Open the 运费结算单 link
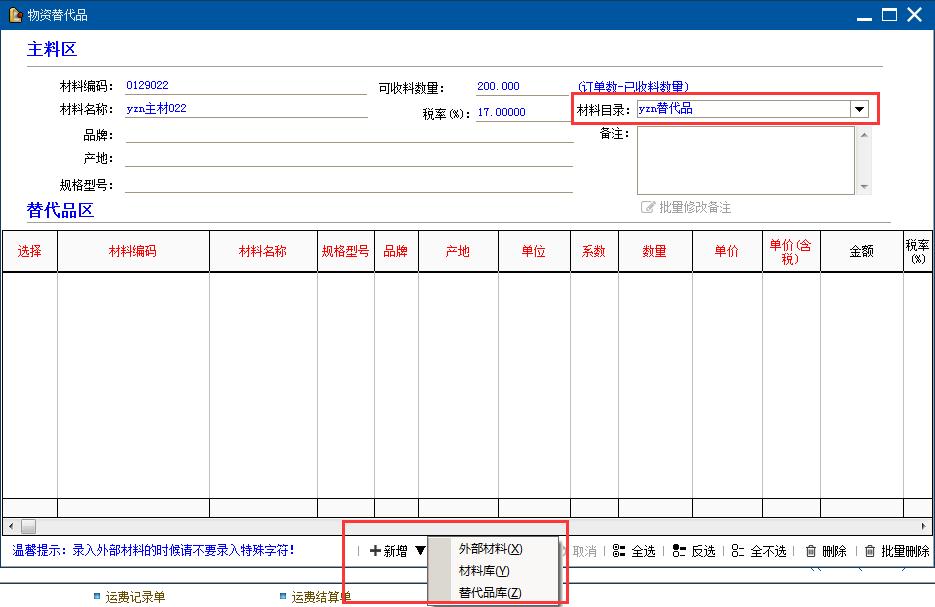Image resolution: width=935 pixels, height=607 pixels. click(x=321, y=597)
